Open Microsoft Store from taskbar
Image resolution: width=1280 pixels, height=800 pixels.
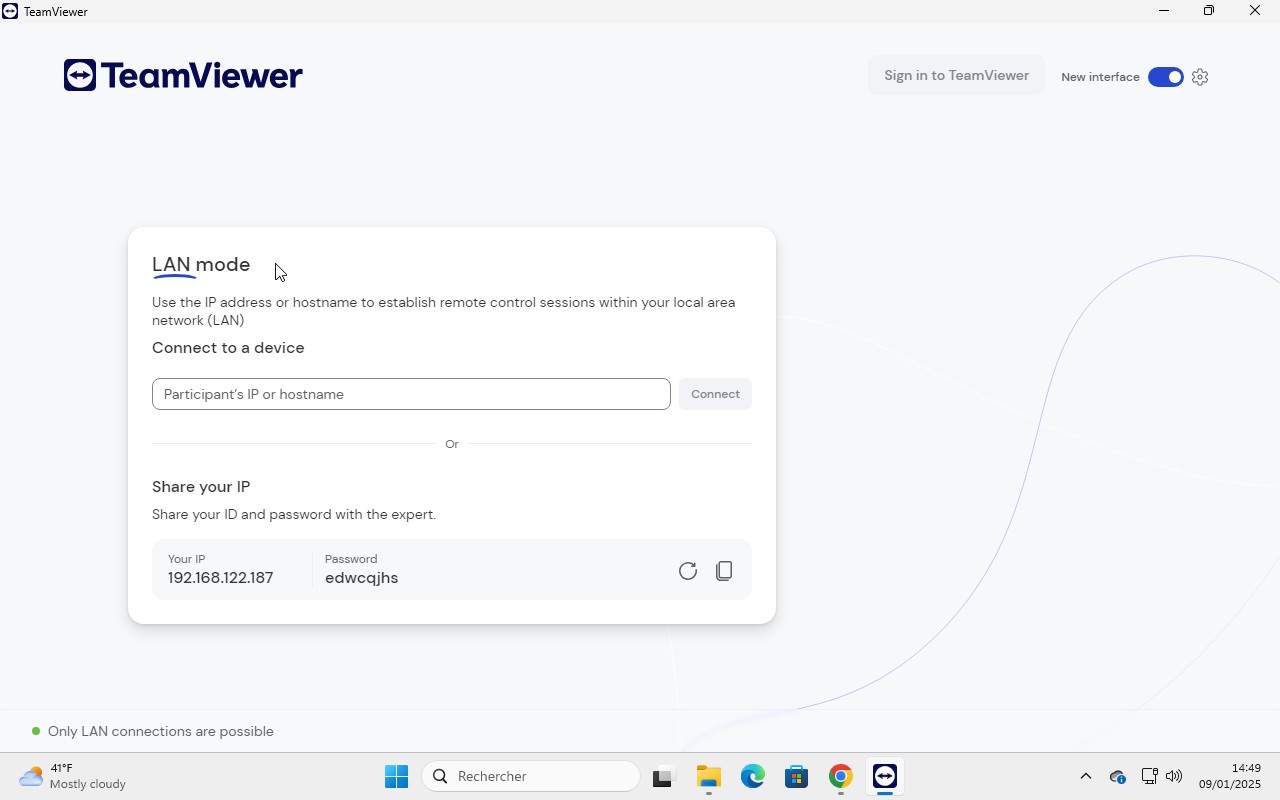[x=797, y=777]
